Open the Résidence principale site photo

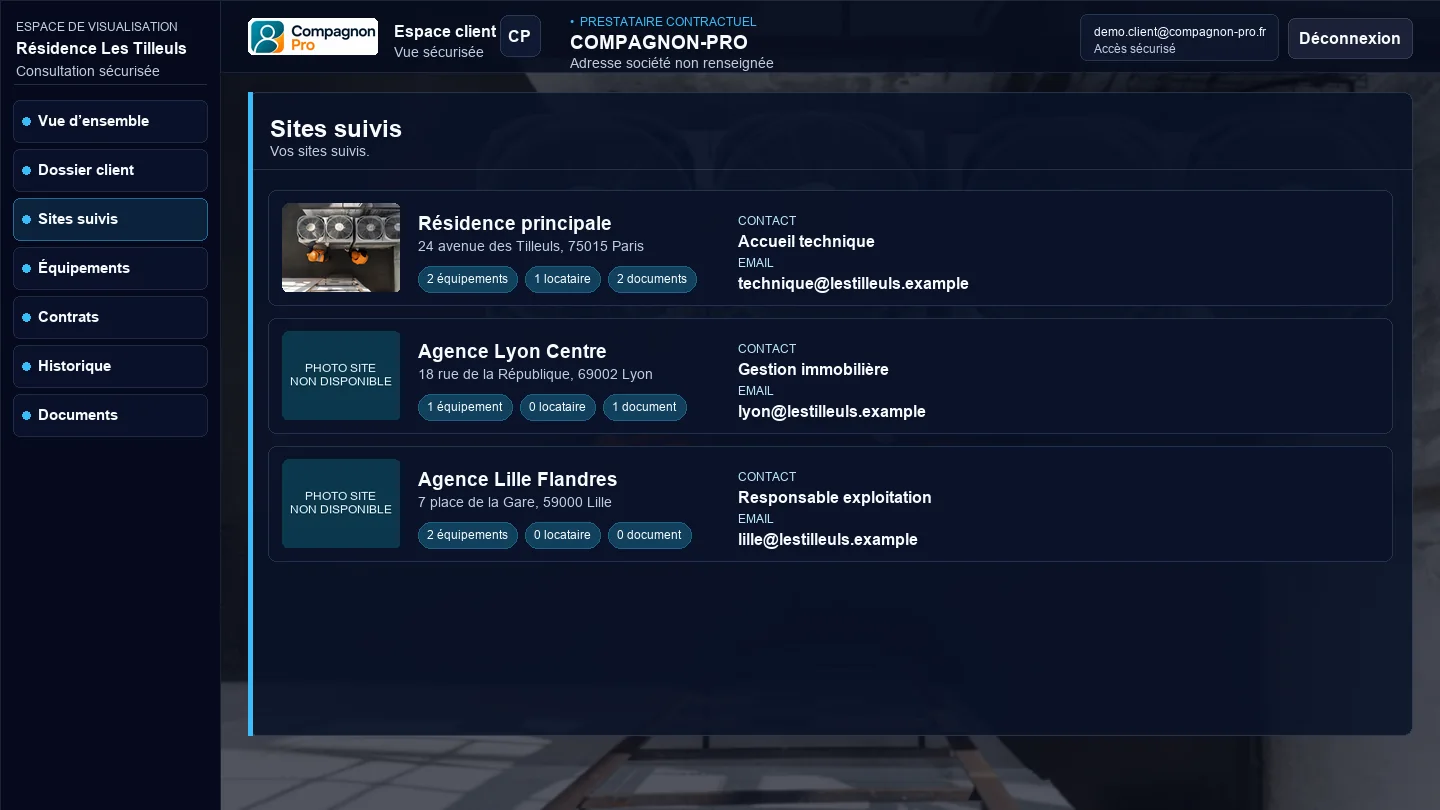coord(341,248)
